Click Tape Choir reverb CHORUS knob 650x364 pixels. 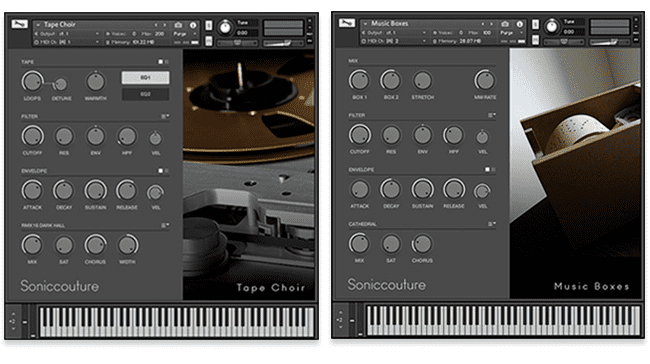pyautogui.click(x=95, y=245)
